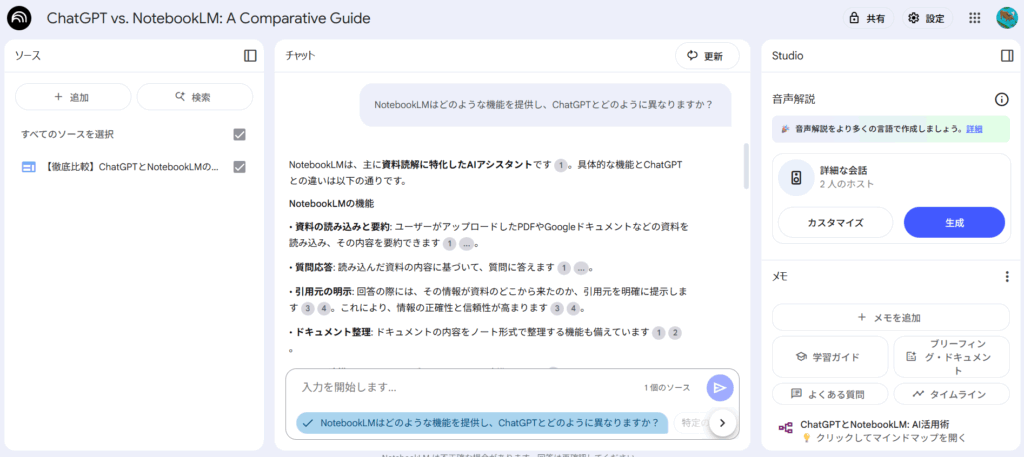Open citation 1 after AIアシスタントです
The height and width of the screenshot is (457, 1024).
click(560, 165)
